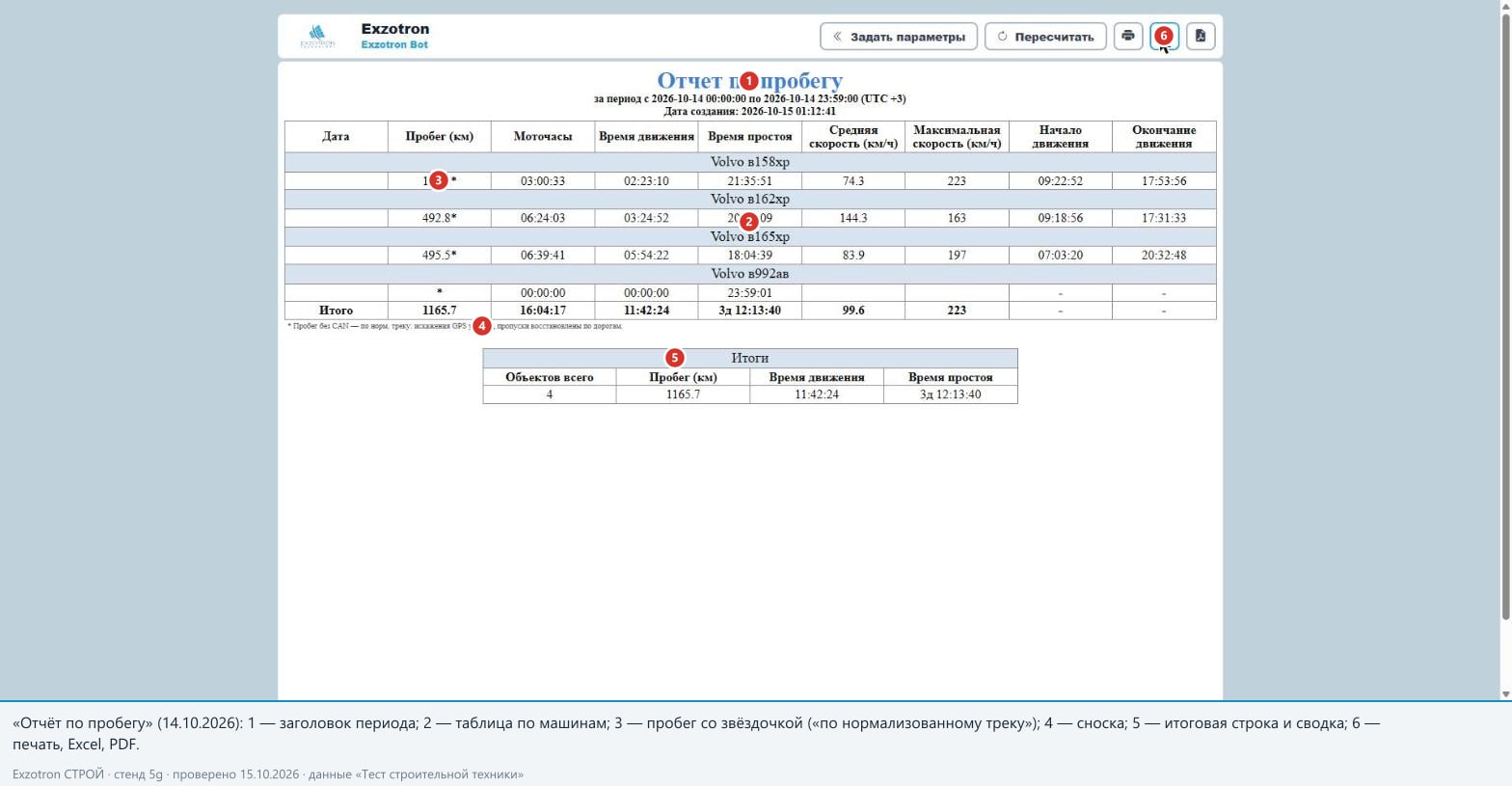
Task: Click the «Объектов всего» summary header
Action: (550, 377)
